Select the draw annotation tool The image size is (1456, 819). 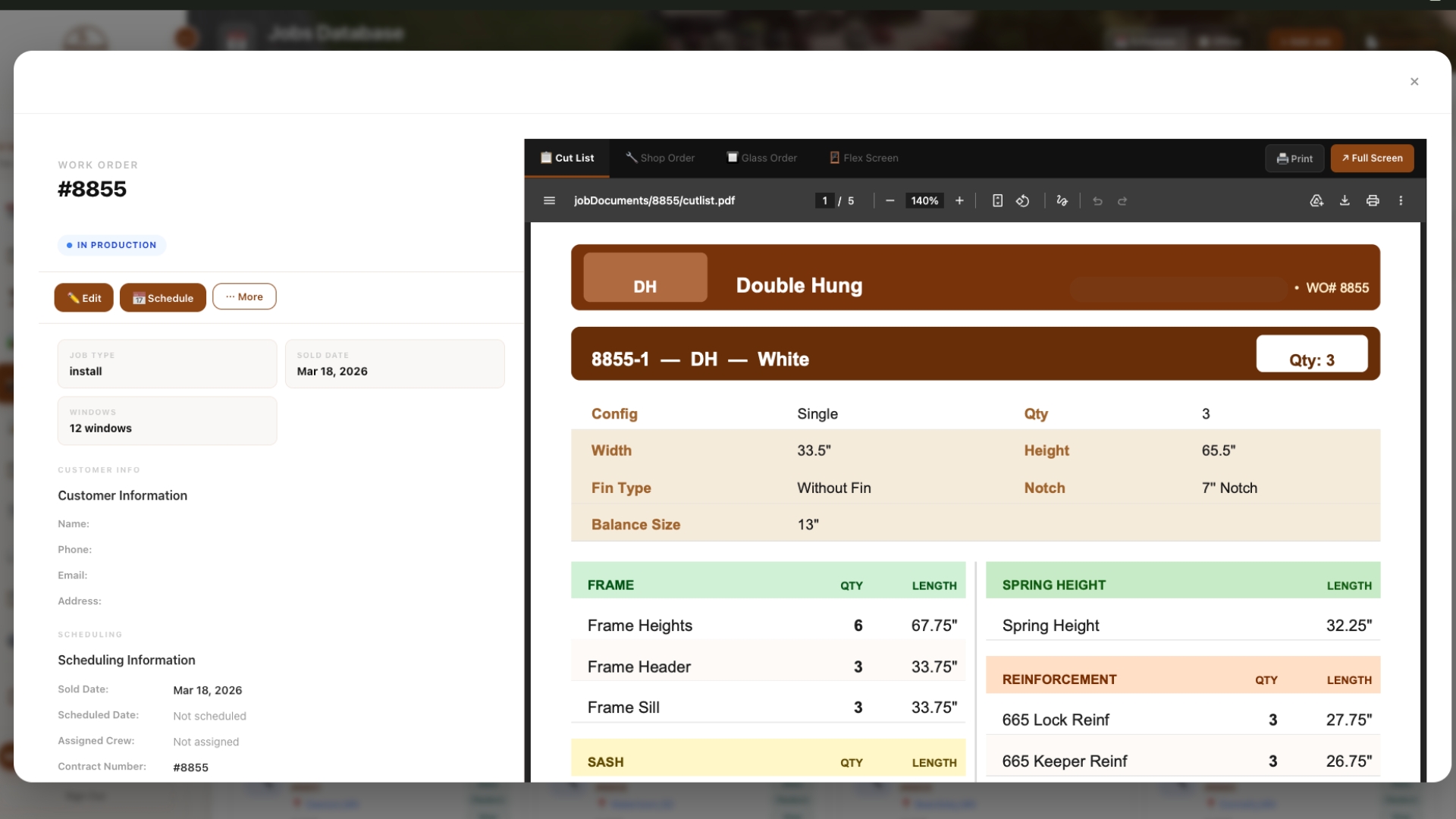1062,201
